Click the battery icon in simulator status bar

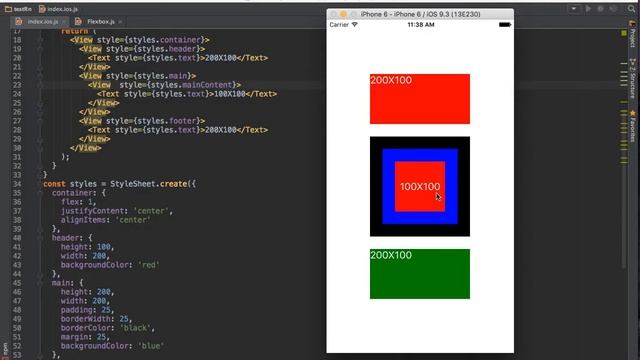click(504, 24)
